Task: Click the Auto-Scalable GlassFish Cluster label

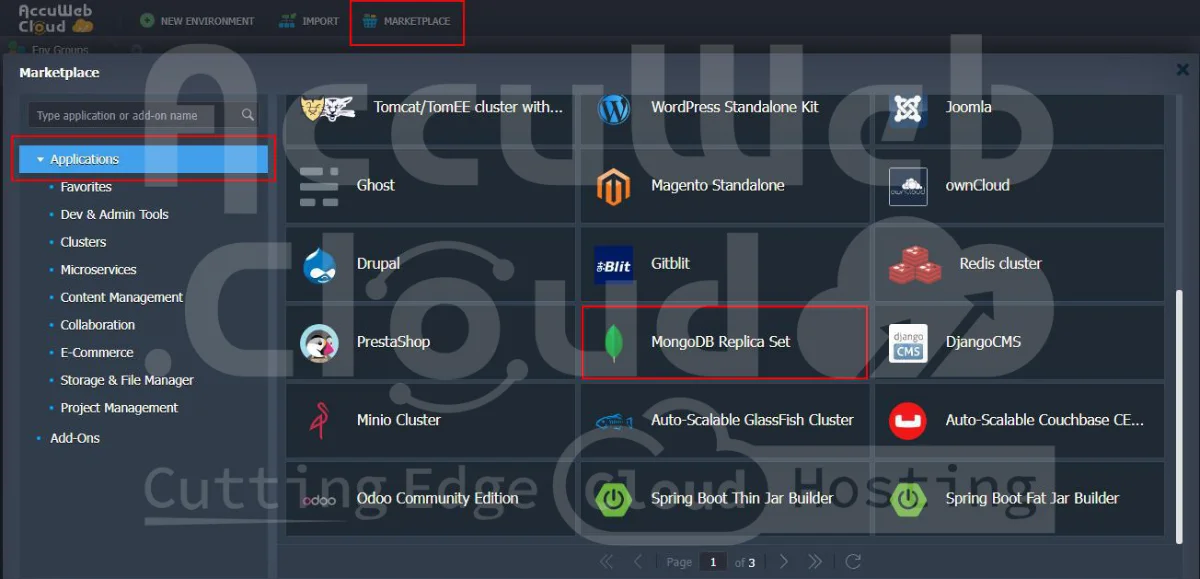Action: pos(752,420)
